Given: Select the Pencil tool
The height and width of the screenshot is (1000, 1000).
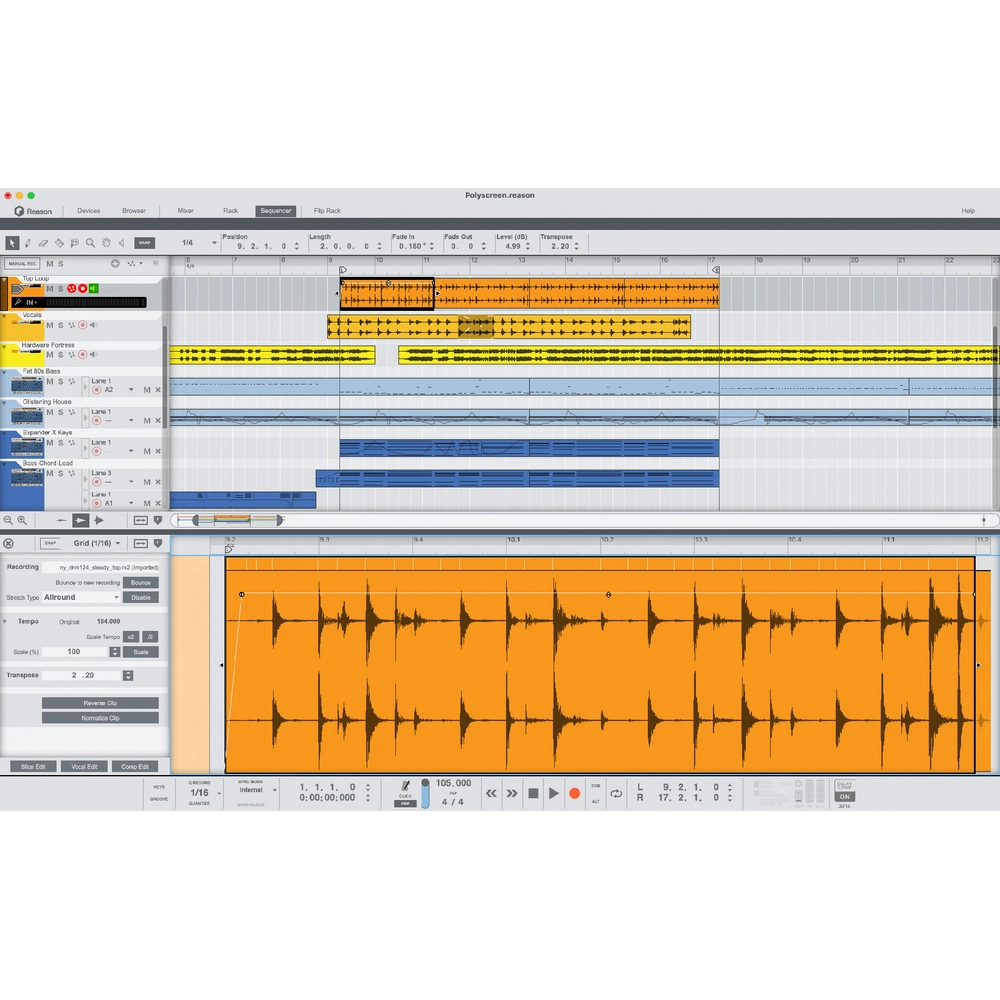Looking at the screenshot, I should [28, 243].
